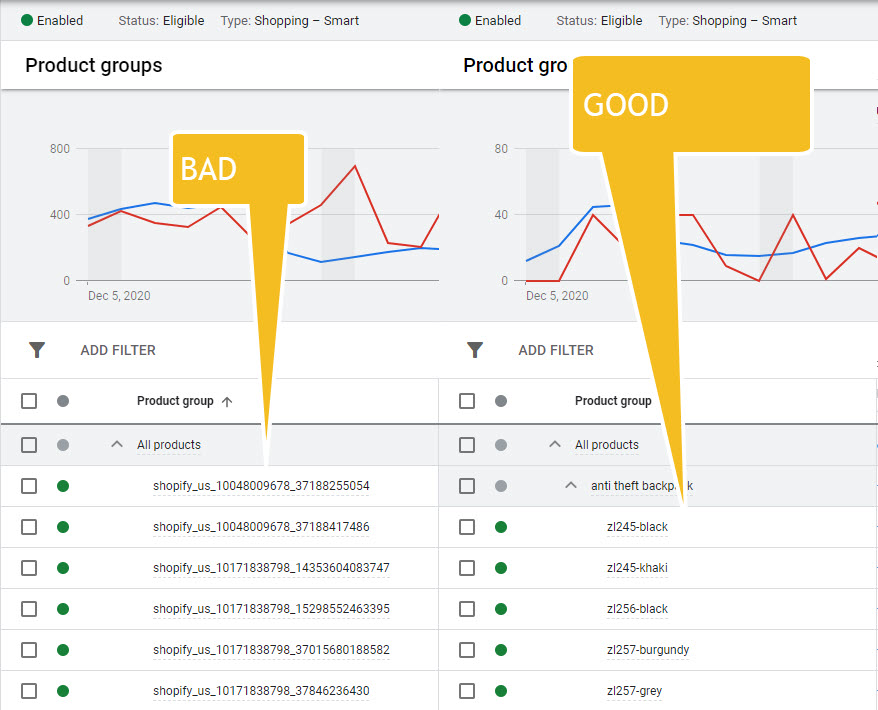Viewport: 878px width, 710px height.
Task: Open shopify_us_10171838798_37846236430 product group
Action: tap(261, 691)
